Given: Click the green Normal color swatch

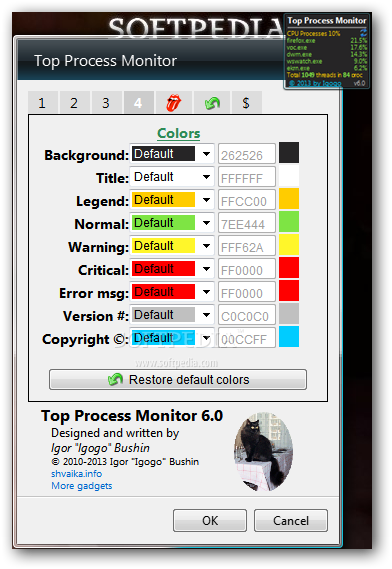Looking at the screenshot, I should 289,222.
